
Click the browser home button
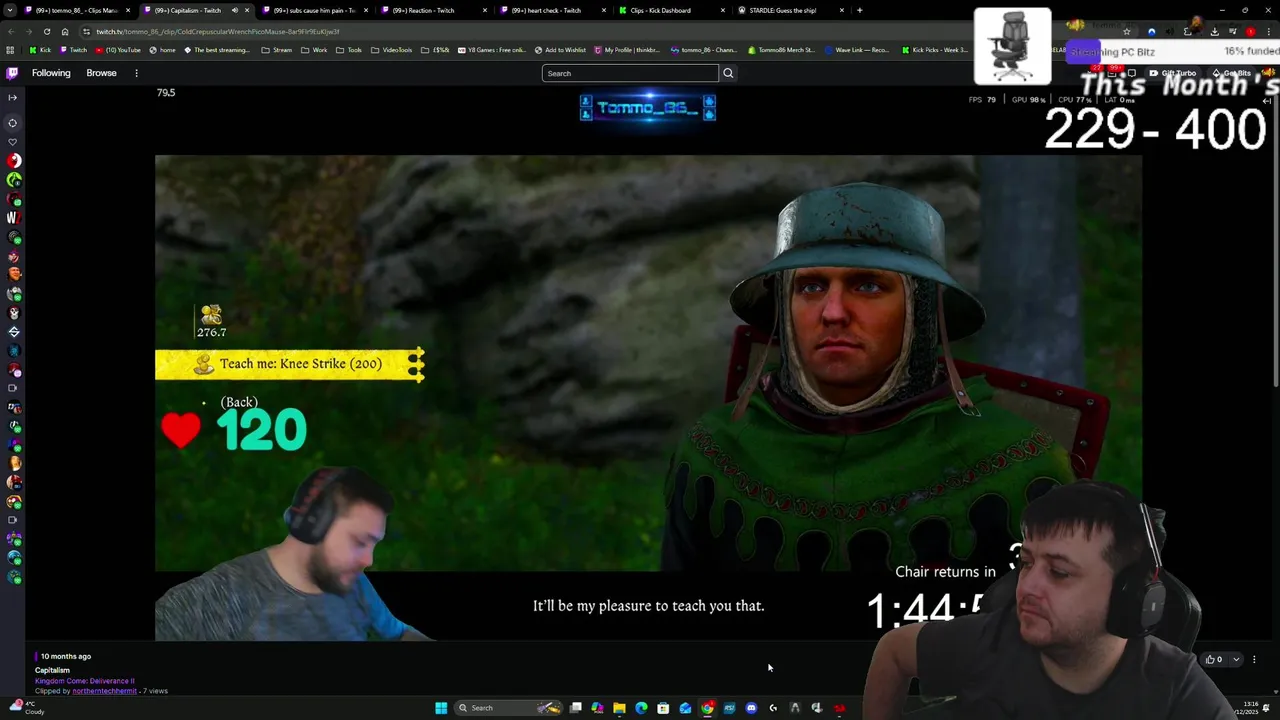65,31
